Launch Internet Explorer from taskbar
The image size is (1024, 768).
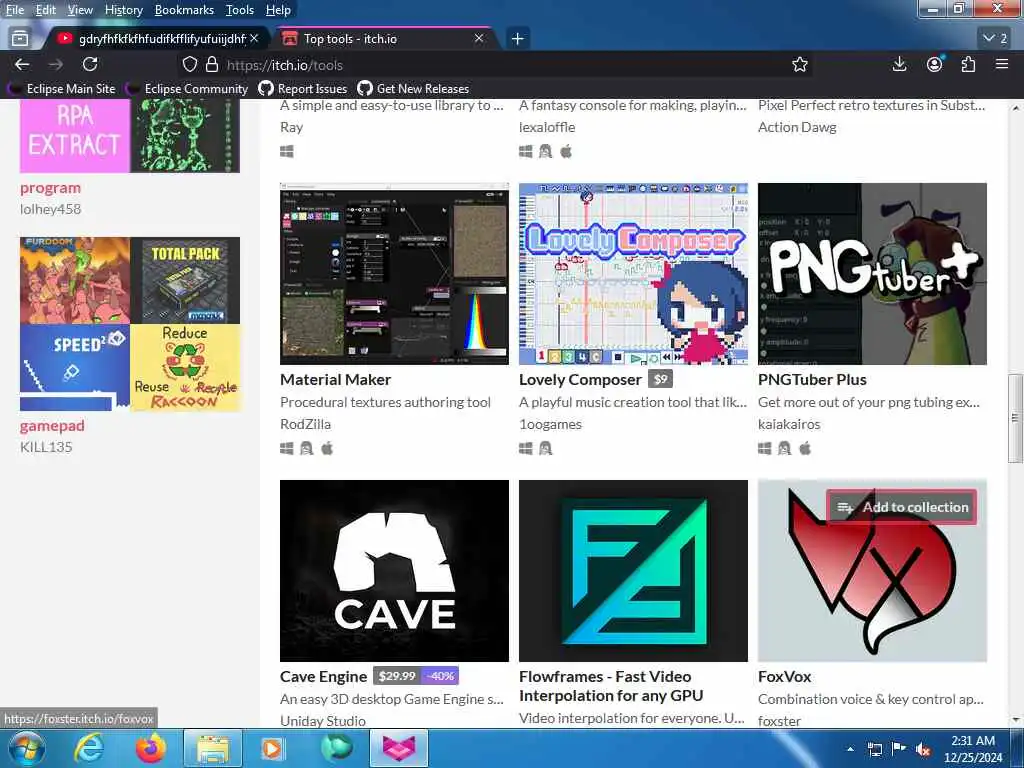88,748
